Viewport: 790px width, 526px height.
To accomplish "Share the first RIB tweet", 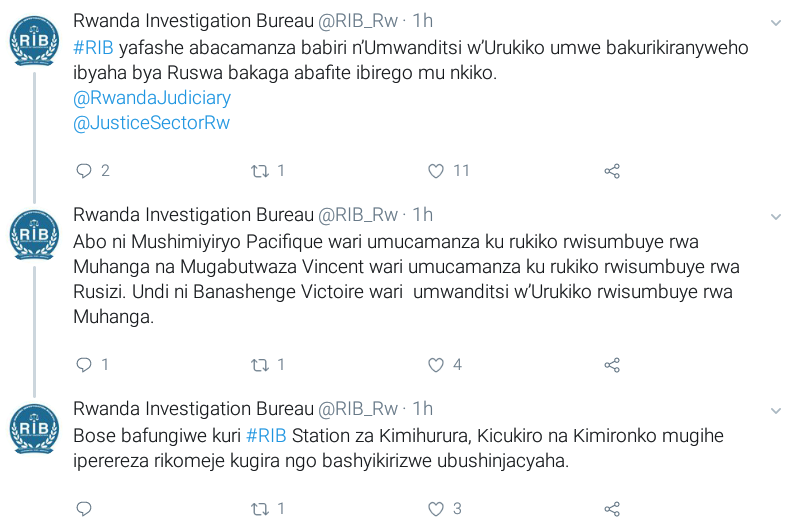I will (x=612, y=171).
